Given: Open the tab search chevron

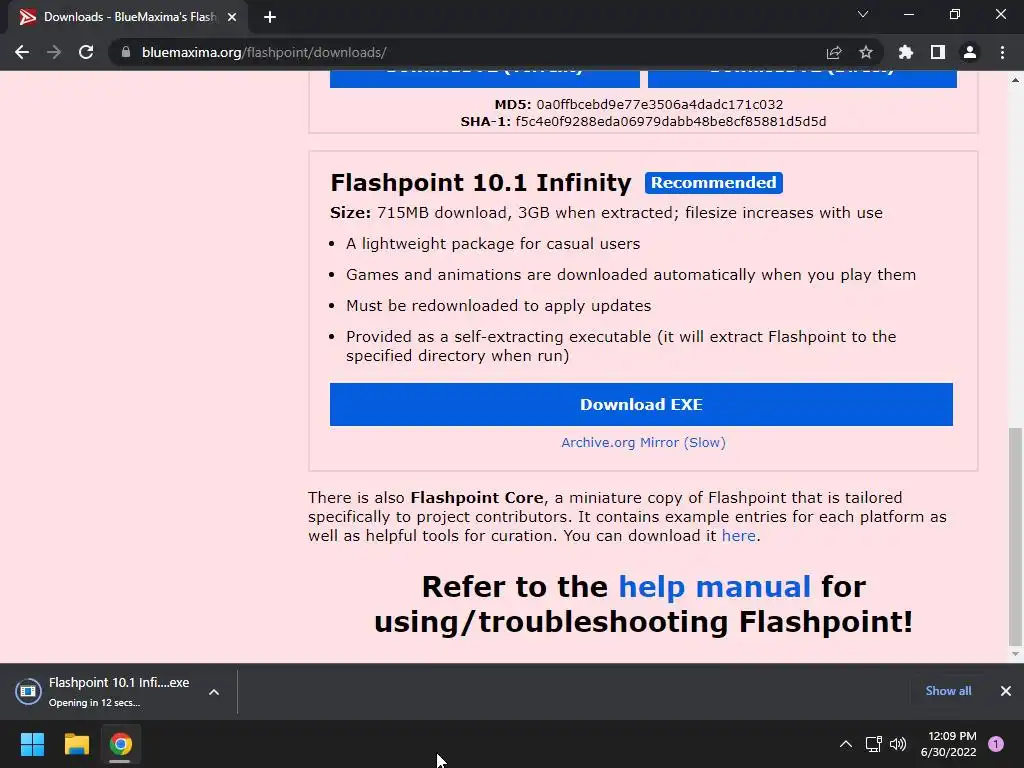Looking at the screenshot, I should (863, 14).
